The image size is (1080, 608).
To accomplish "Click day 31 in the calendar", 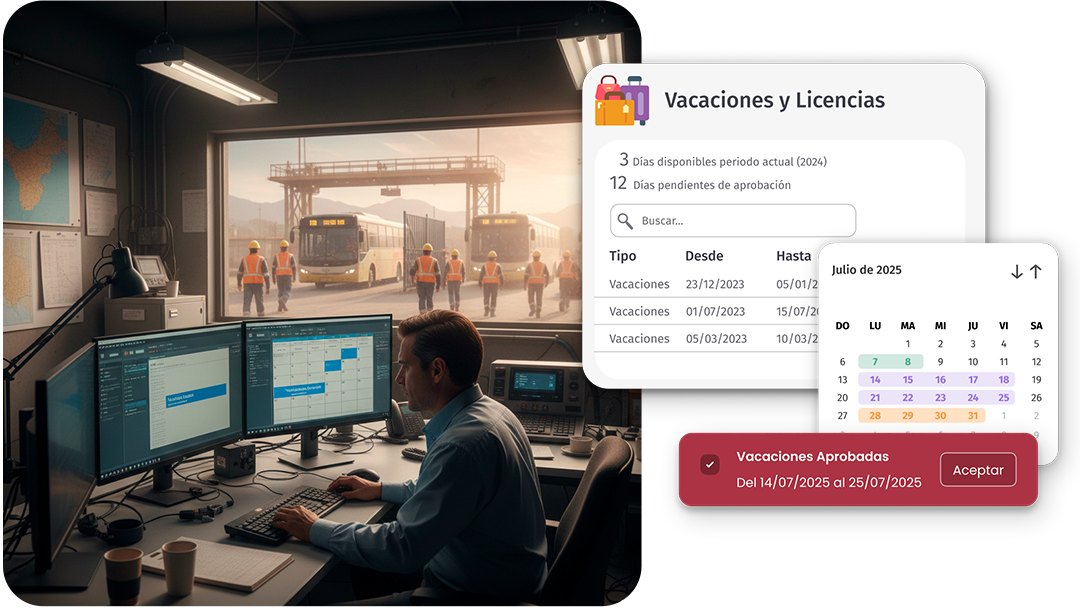I will (971, 416).
